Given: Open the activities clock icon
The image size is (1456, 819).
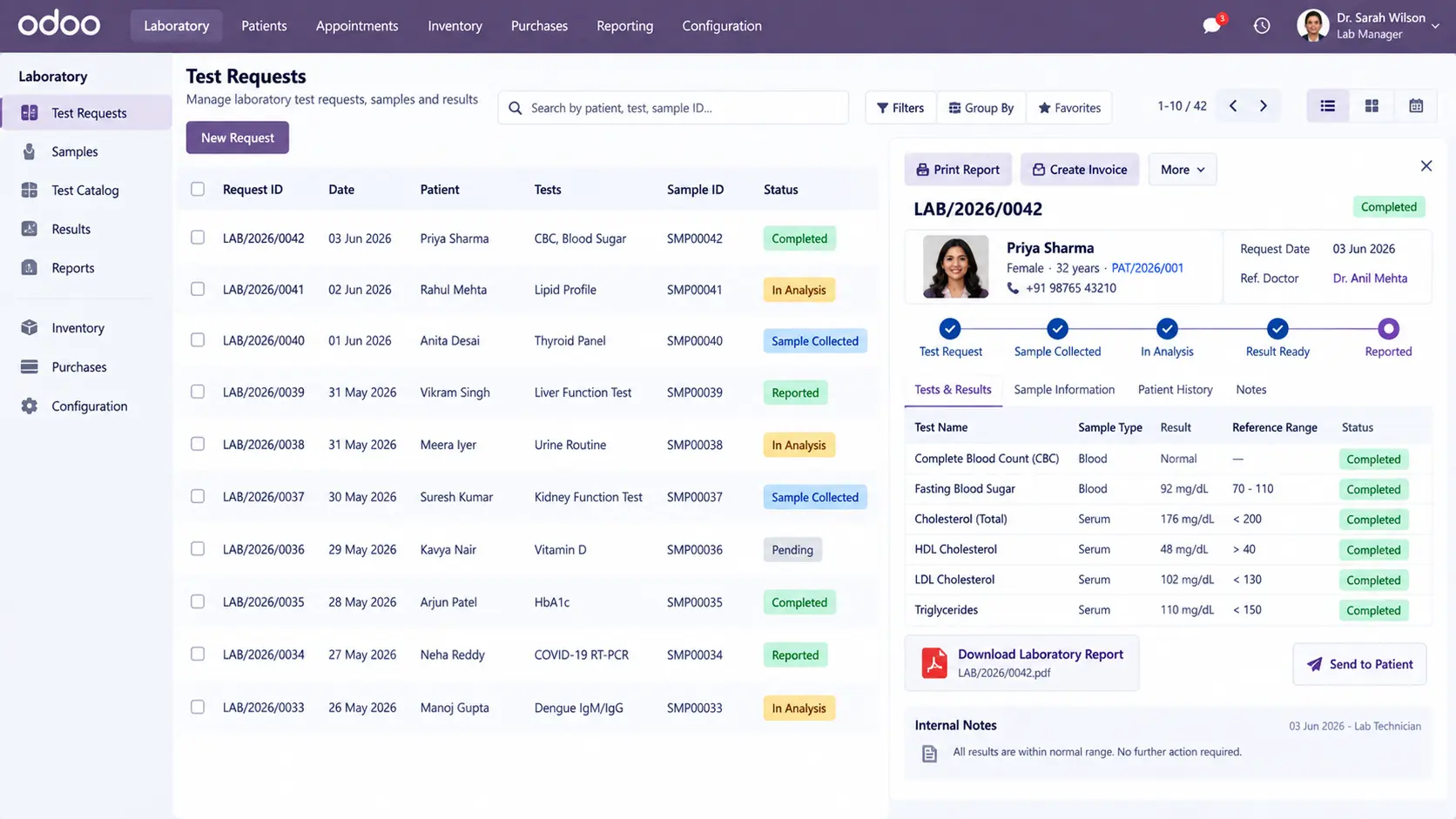Looking at the screenshot, I should pos(1262,26).
